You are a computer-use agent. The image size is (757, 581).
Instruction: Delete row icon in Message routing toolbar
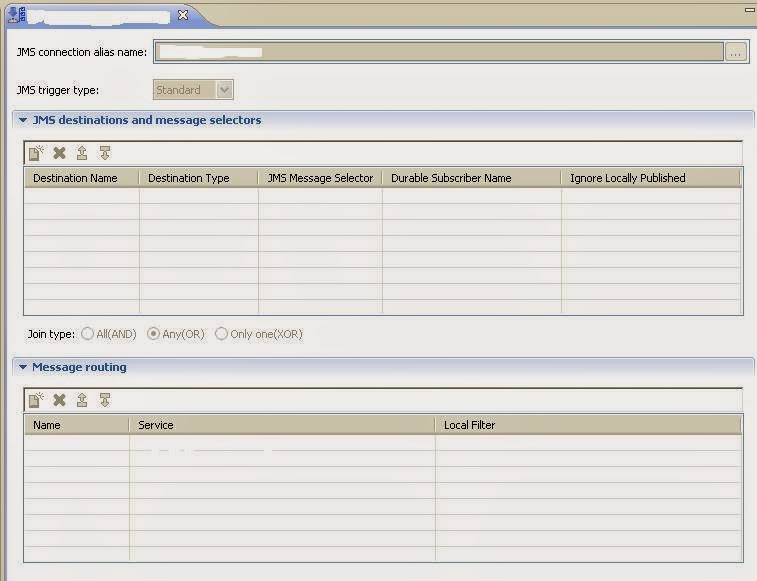pyautogui.click(x=59, y=400)
